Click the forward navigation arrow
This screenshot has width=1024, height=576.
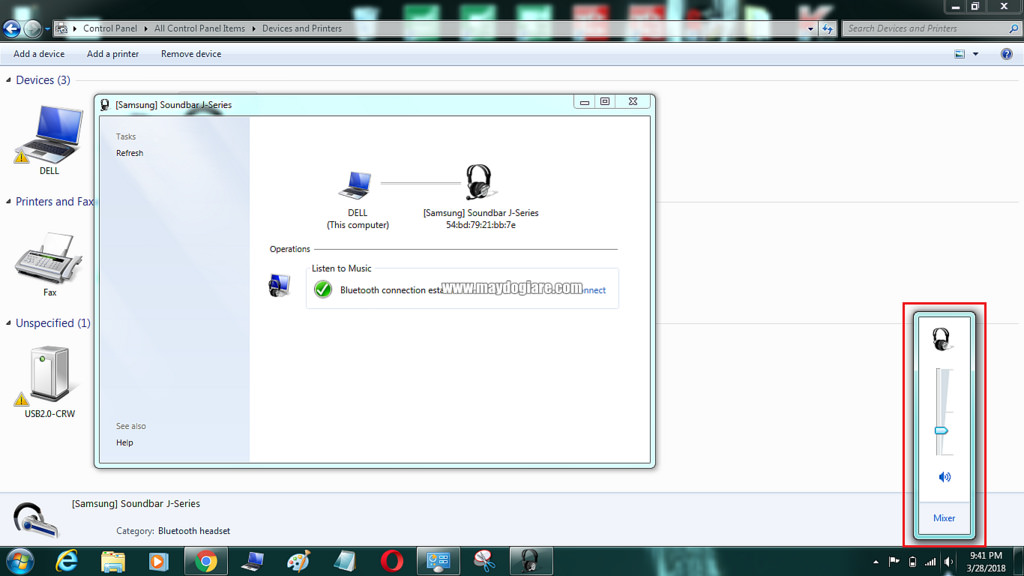click(32, 29)
